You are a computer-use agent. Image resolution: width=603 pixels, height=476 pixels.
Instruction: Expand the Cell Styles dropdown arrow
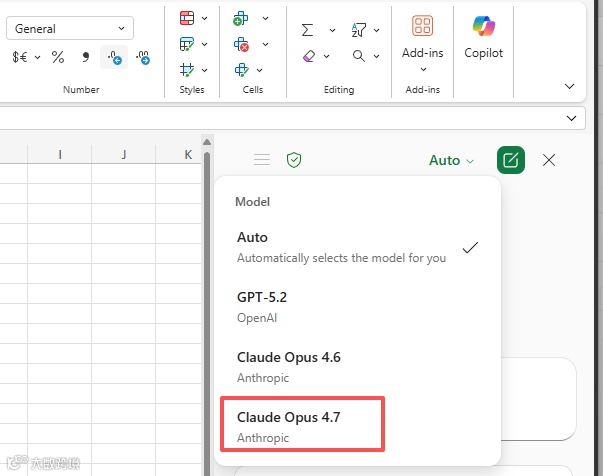click(x=205, y=70)
